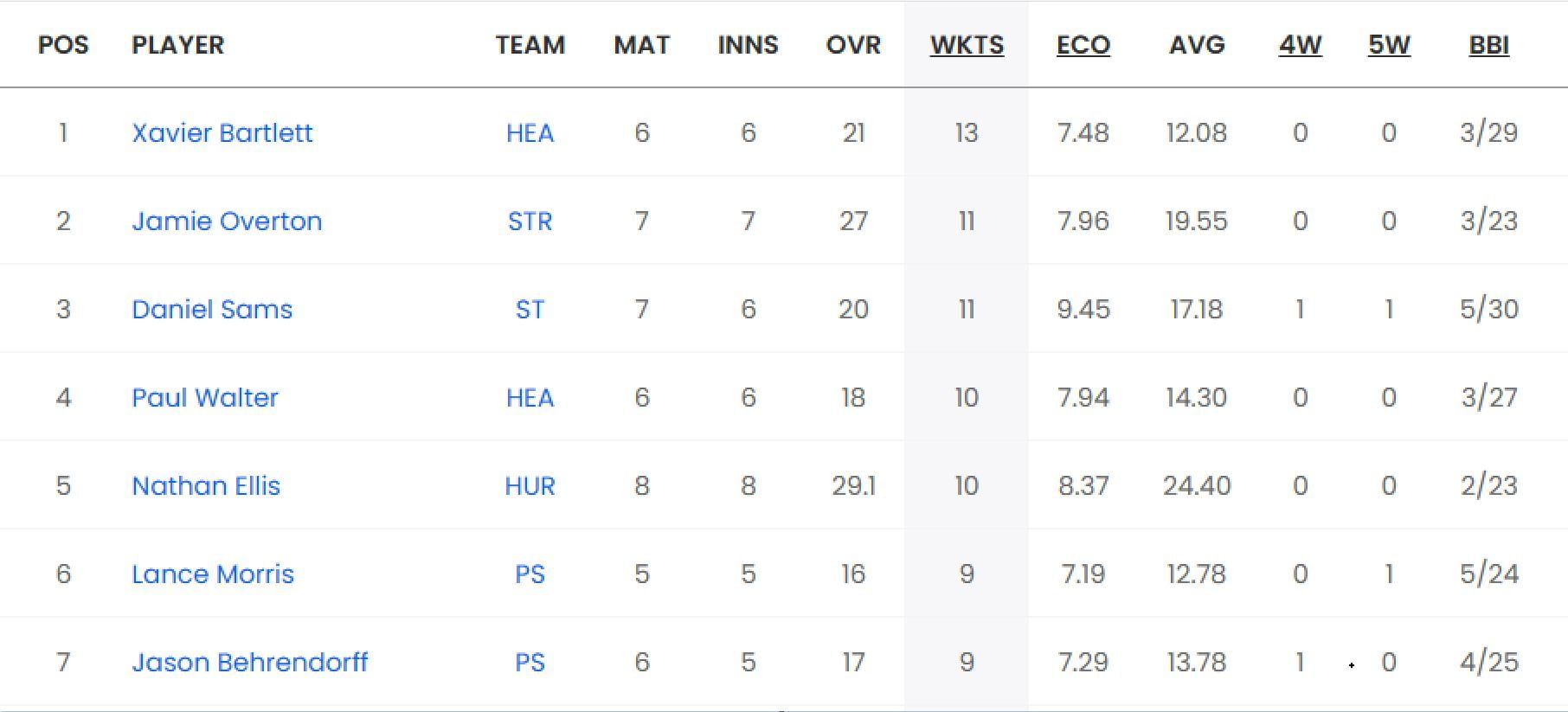Click the ST team link
The image size is (1568, 712).
coord(530,309)
